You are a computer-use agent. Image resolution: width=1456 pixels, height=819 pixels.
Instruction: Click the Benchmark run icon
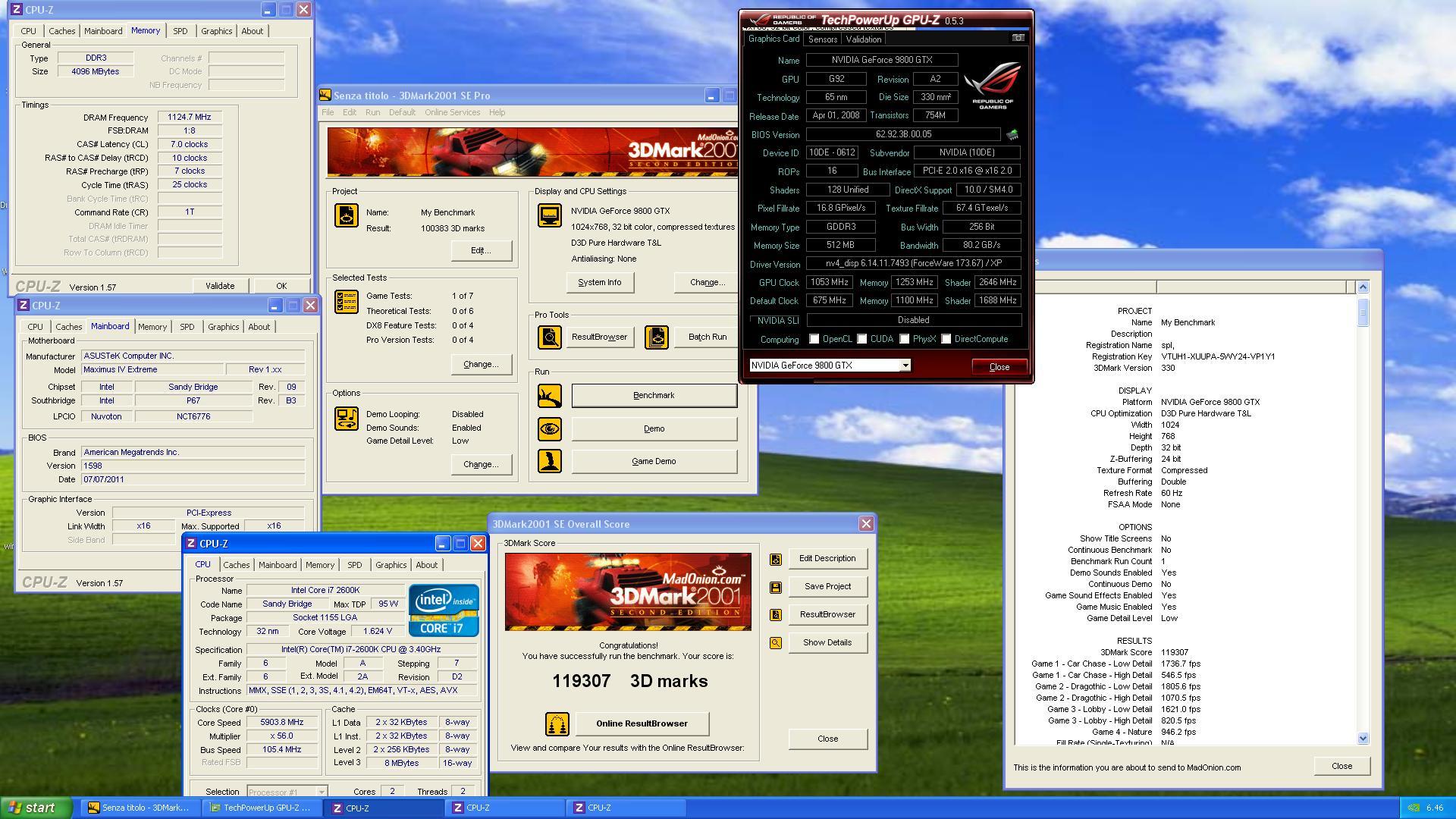(550, 396)
